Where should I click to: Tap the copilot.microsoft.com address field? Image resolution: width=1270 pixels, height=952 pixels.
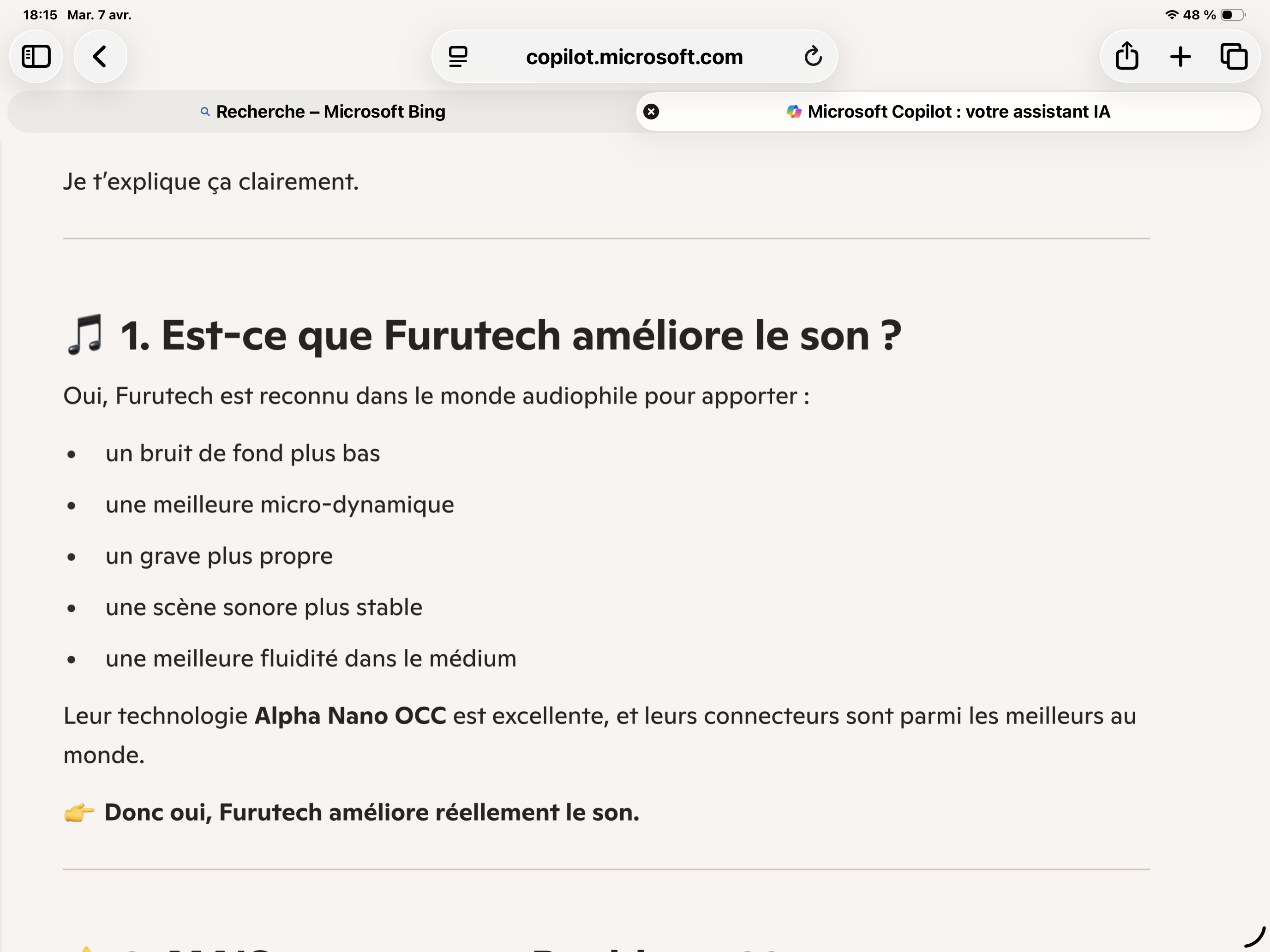tap(634, 57)
